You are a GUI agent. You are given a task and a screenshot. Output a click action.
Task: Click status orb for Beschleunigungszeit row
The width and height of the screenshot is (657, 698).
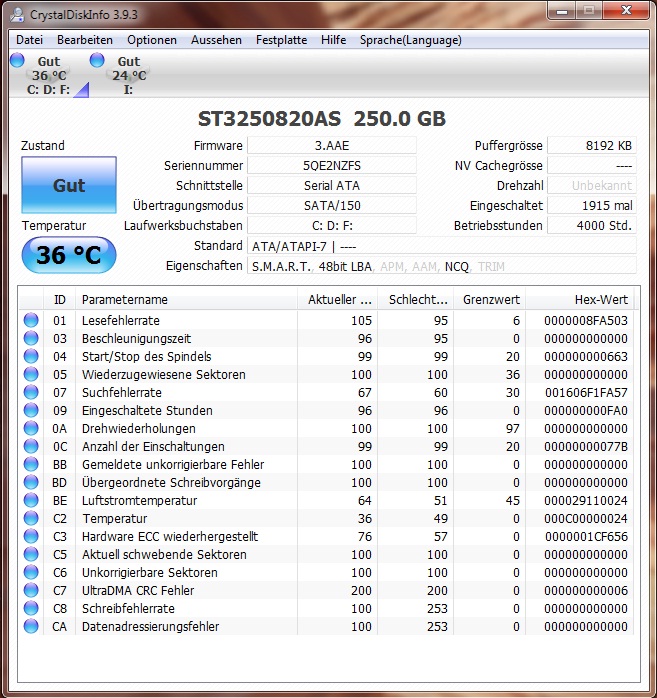tap(31, 338)
